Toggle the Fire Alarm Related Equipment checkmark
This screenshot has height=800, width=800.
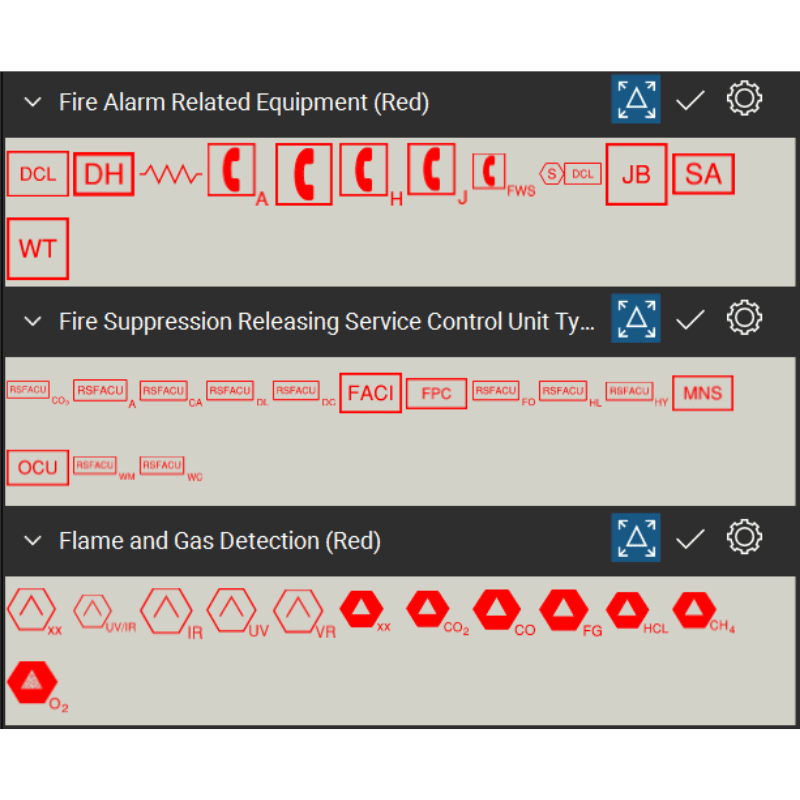pos(690,100)
